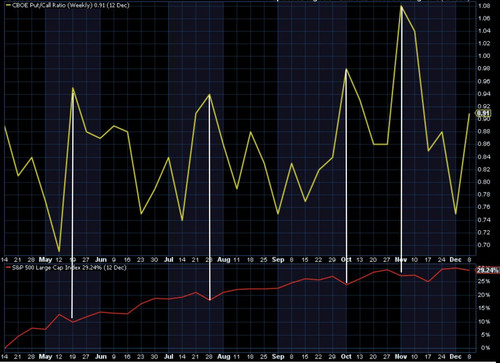The image size is (500, 363).
Task: Click the 25% label on the S&P axis
Action: pyautogui.click(x=483, y=282)
